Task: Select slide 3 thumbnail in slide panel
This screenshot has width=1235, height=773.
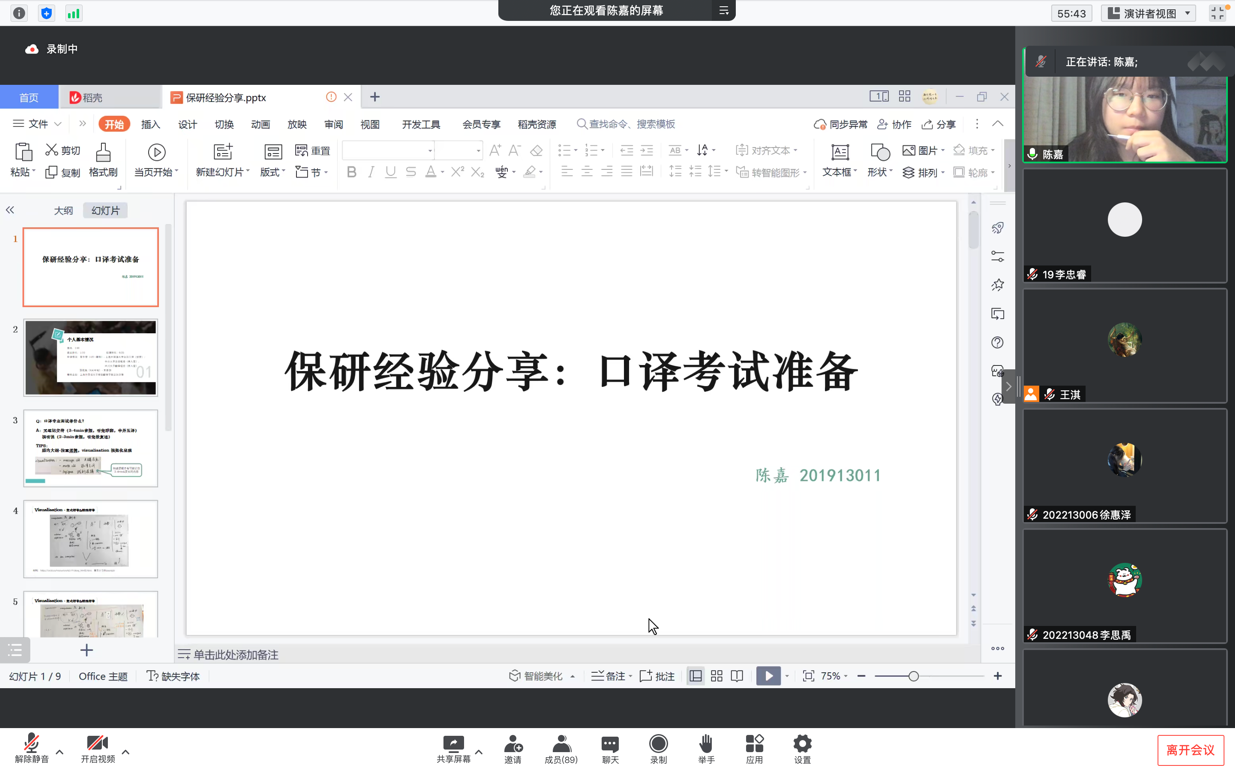Action: pos(91,448)
